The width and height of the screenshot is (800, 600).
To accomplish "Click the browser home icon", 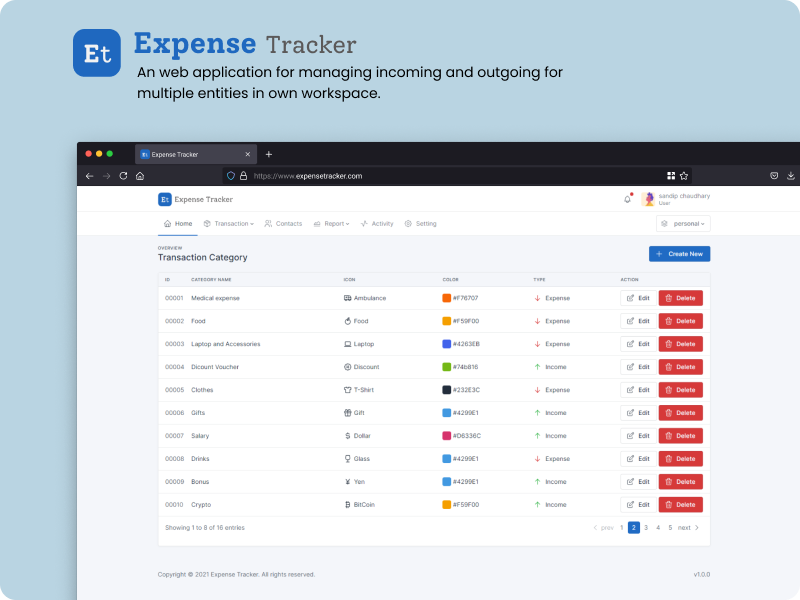I will 140,175.
